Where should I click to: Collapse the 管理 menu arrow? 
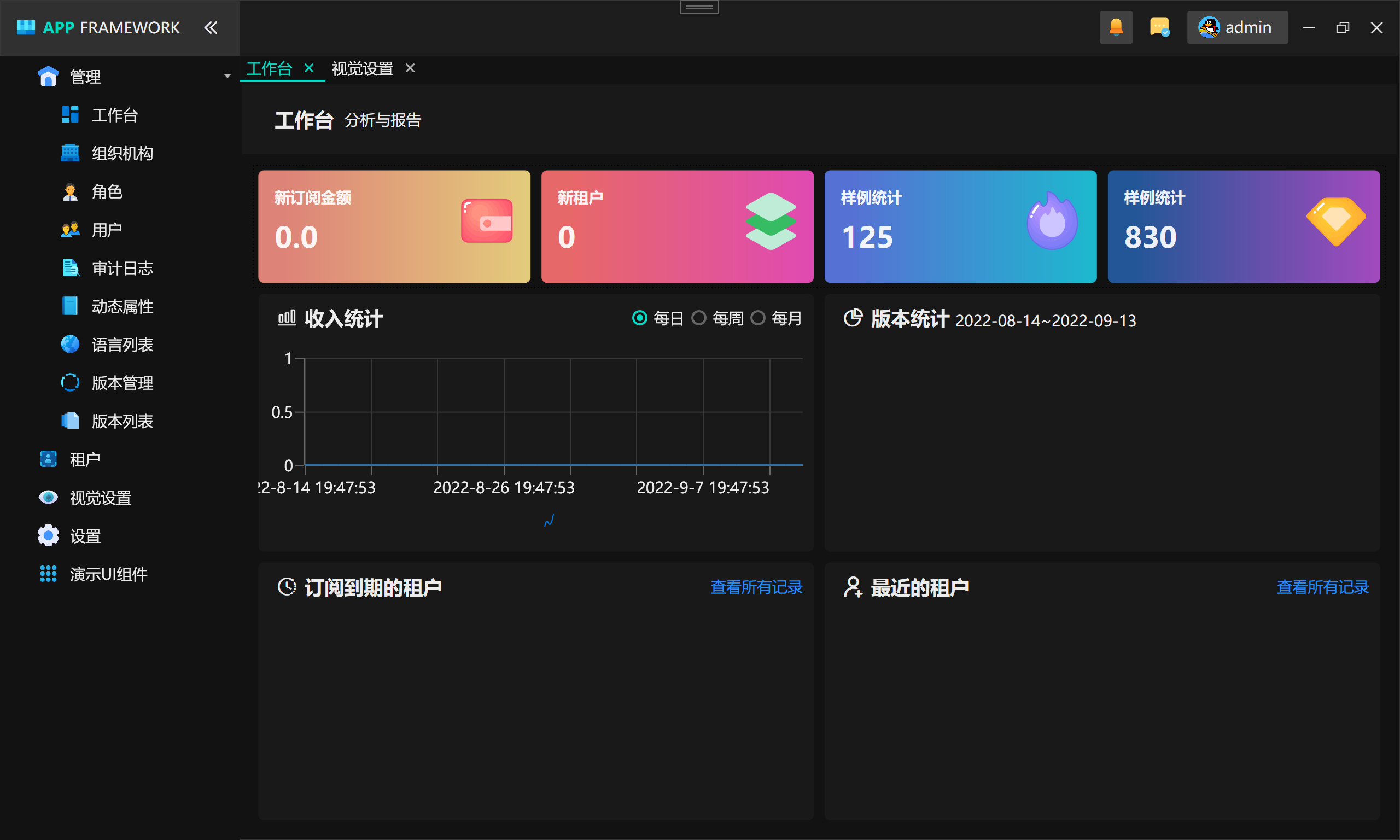coord(227,76)
